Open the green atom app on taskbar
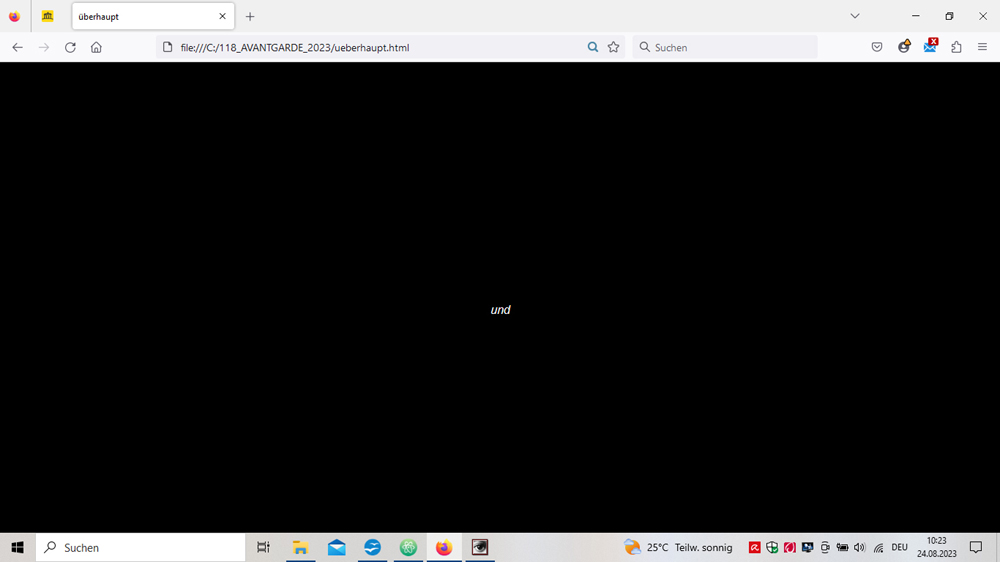 (x=408, y=547)
